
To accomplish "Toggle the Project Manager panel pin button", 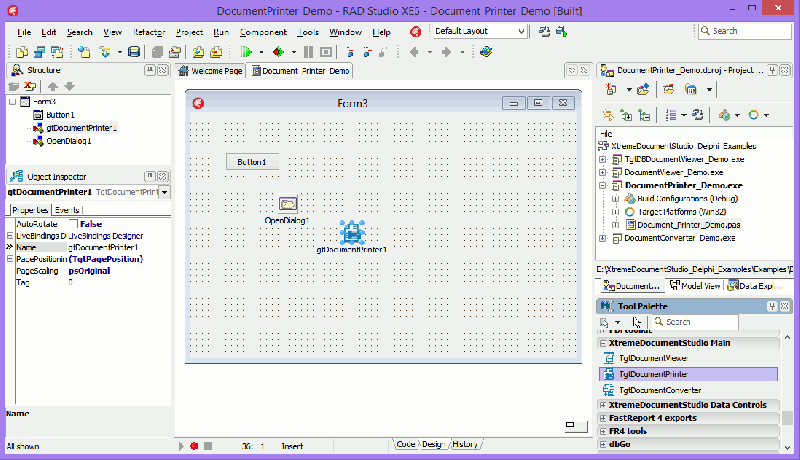I will click(772, 70).
